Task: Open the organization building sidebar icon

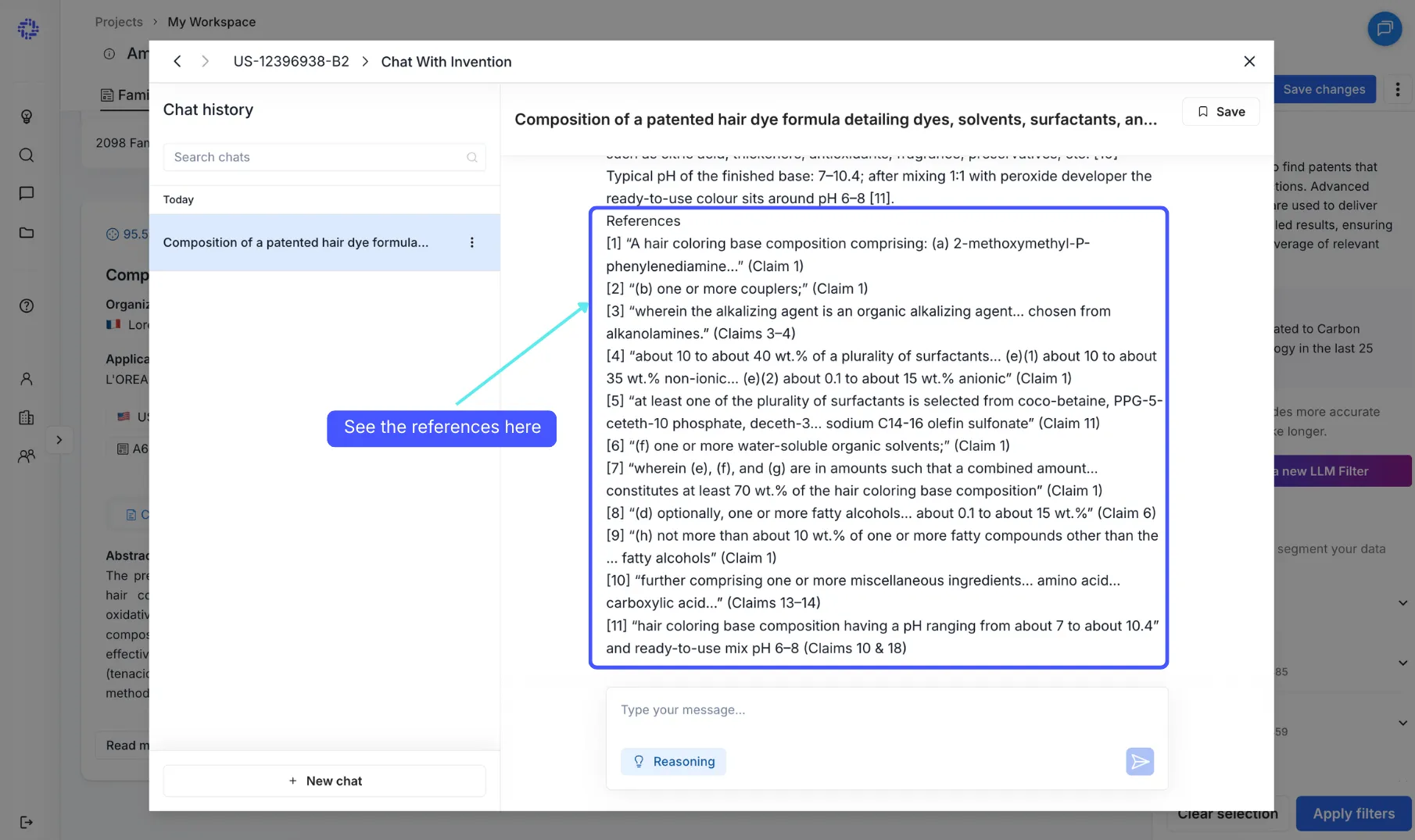Action: pos(27,417)
